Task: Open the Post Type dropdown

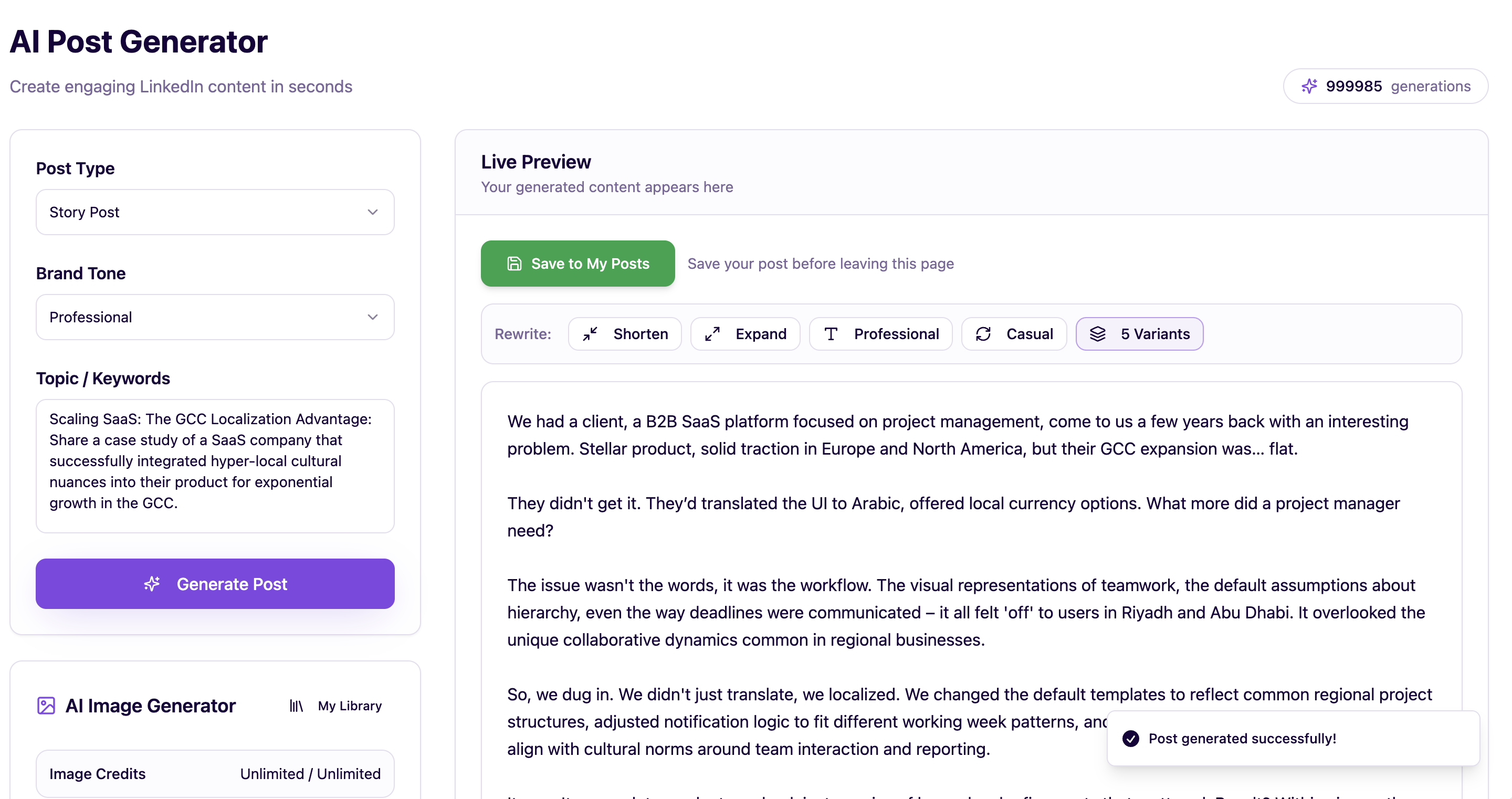Action: click(x=215, y=212)
